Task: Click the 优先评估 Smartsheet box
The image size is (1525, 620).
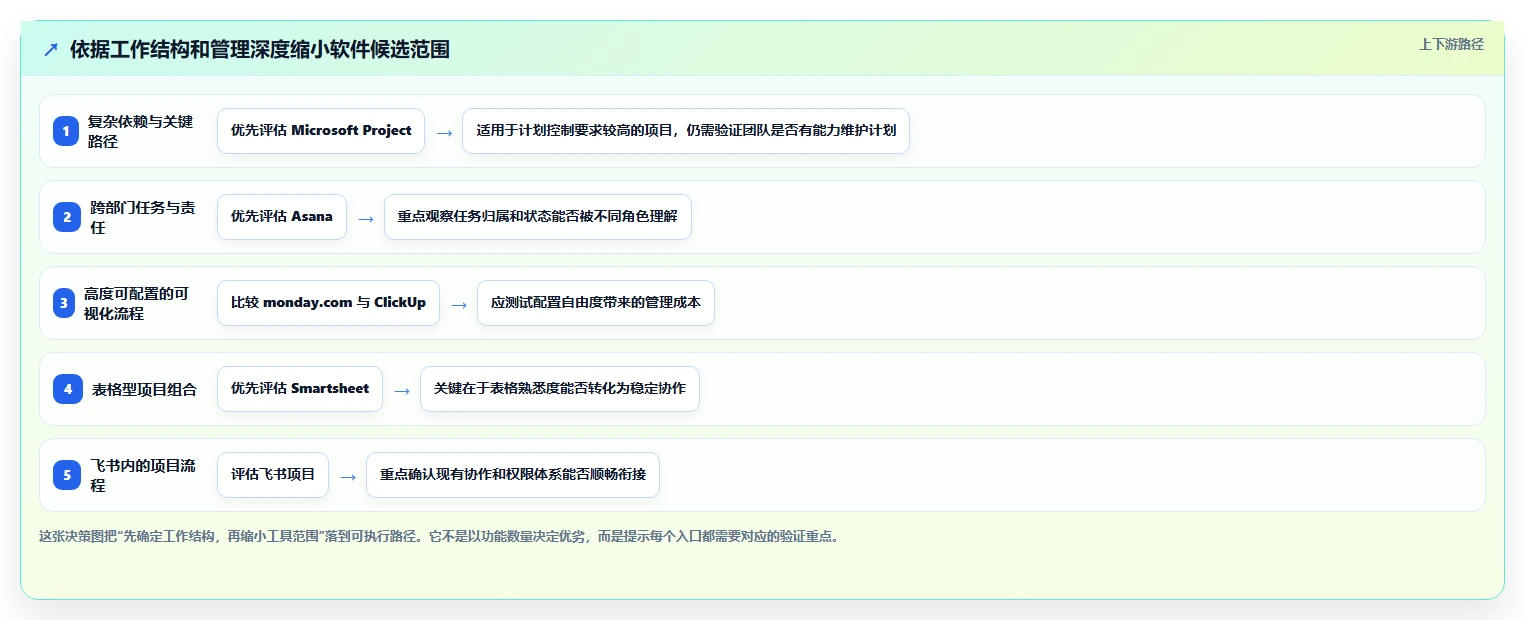Action: pos(300,389)
